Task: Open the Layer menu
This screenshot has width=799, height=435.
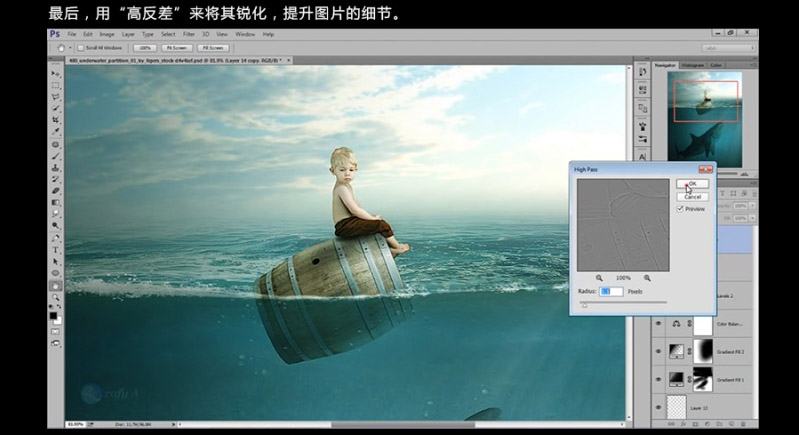Action: [x=128, y=34]
